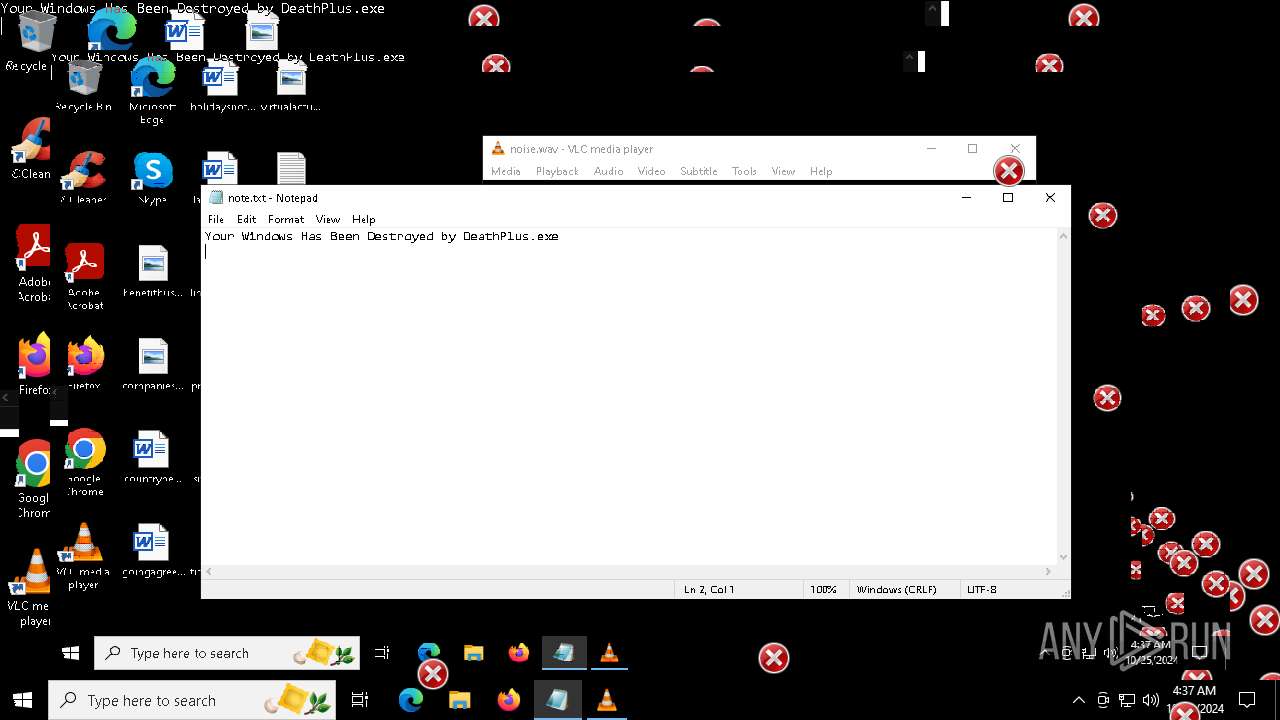Open the Tools menu in VLC
This screenshot has height=720, width=1280.
point(744,171)
